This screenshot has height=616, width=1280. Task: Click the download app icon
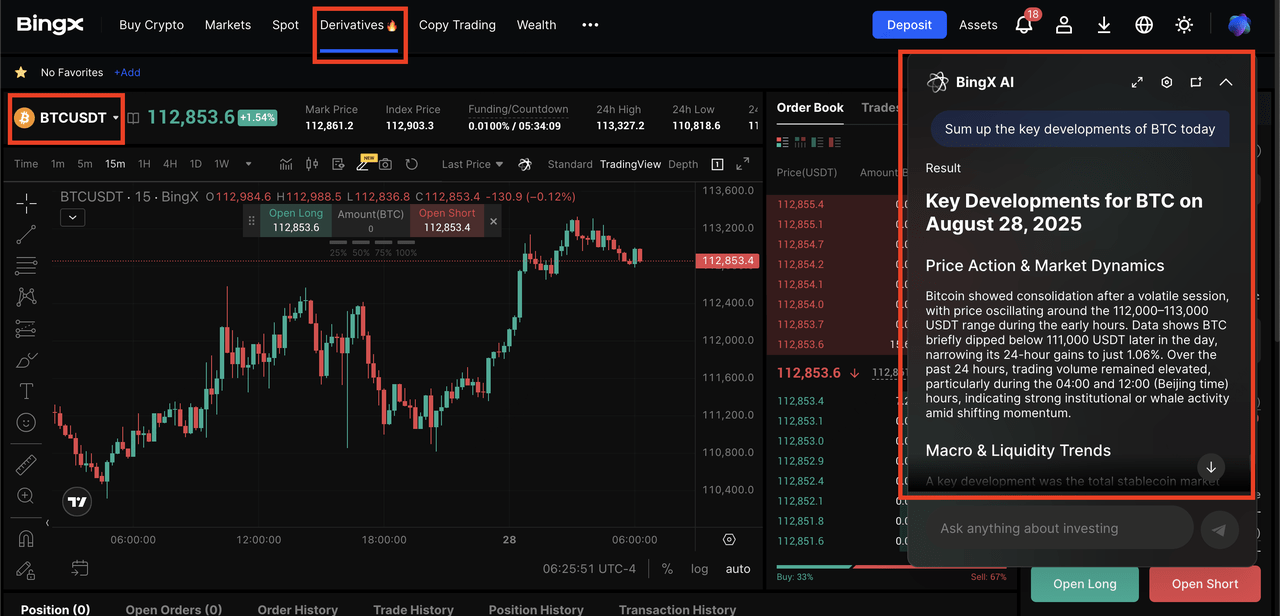tap(1104, 25)
